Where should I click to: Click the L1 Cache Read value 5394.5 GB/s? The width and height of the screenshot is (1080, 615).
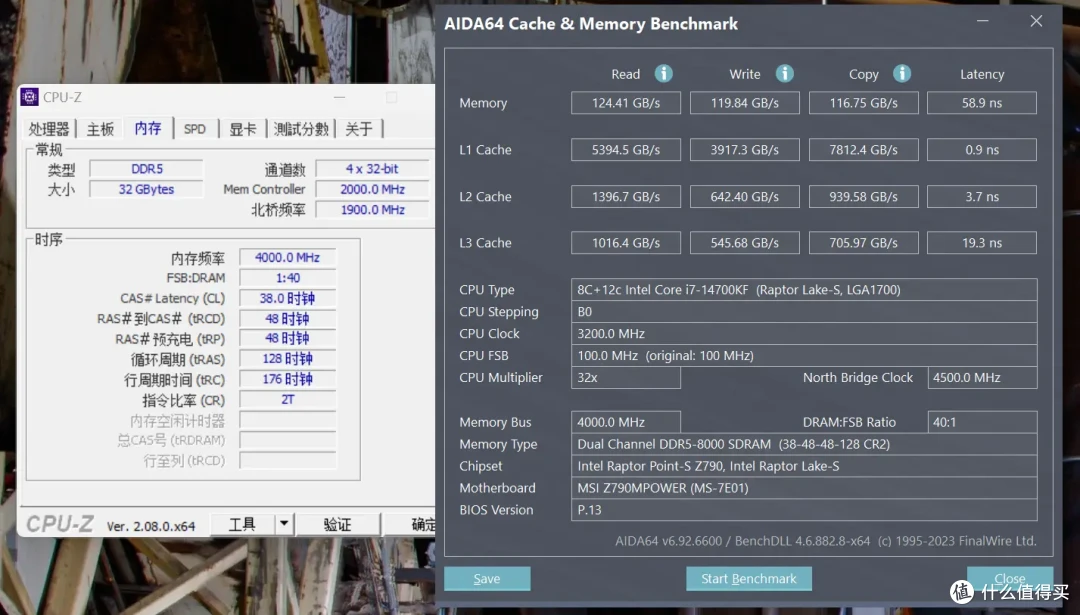(625, 149)
